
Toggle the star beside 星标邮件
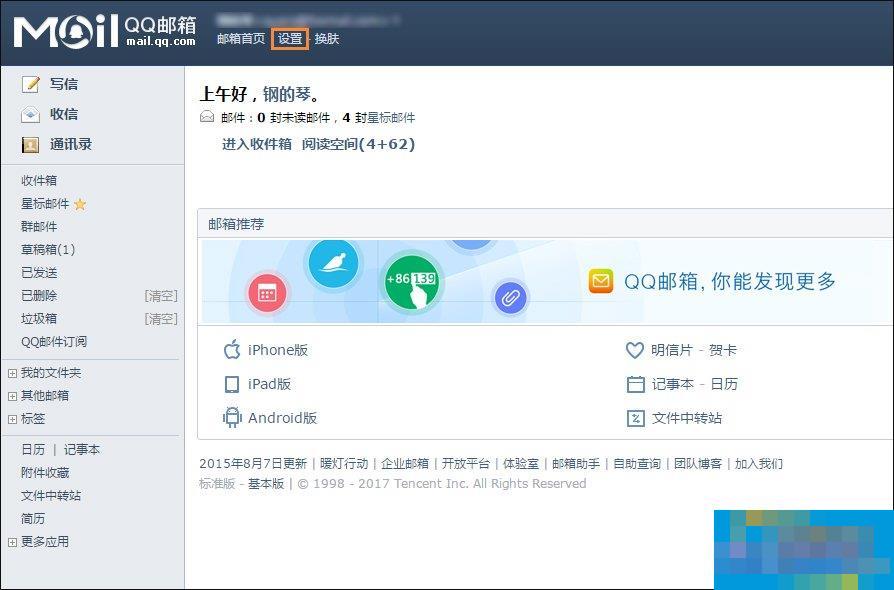77,203
